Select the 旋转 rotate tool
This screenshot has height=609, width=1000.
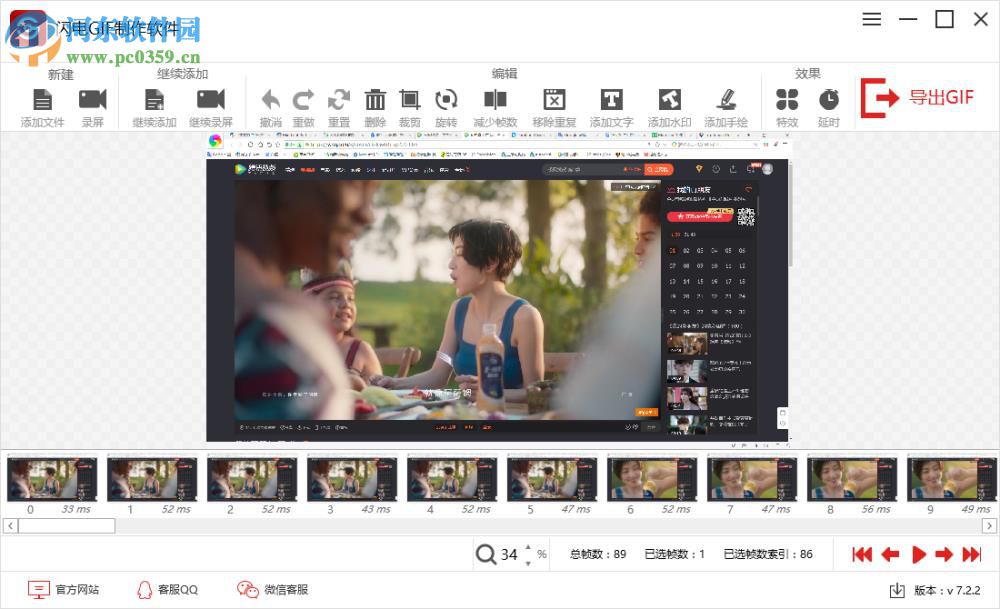pyautogui.click(x=446, y=100)
